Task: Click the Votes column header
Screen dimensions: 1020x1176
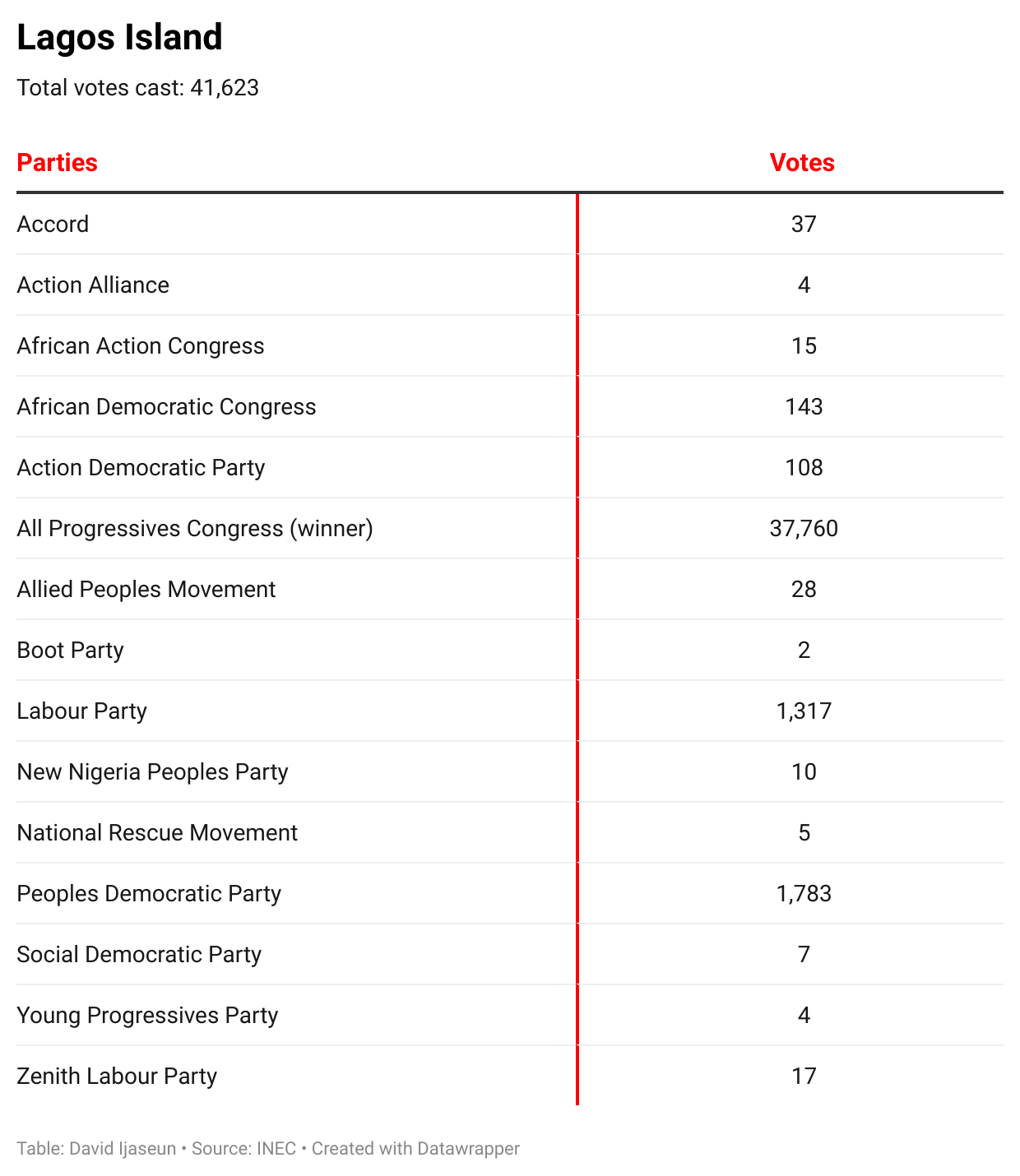Action: [x=802, y=163]
